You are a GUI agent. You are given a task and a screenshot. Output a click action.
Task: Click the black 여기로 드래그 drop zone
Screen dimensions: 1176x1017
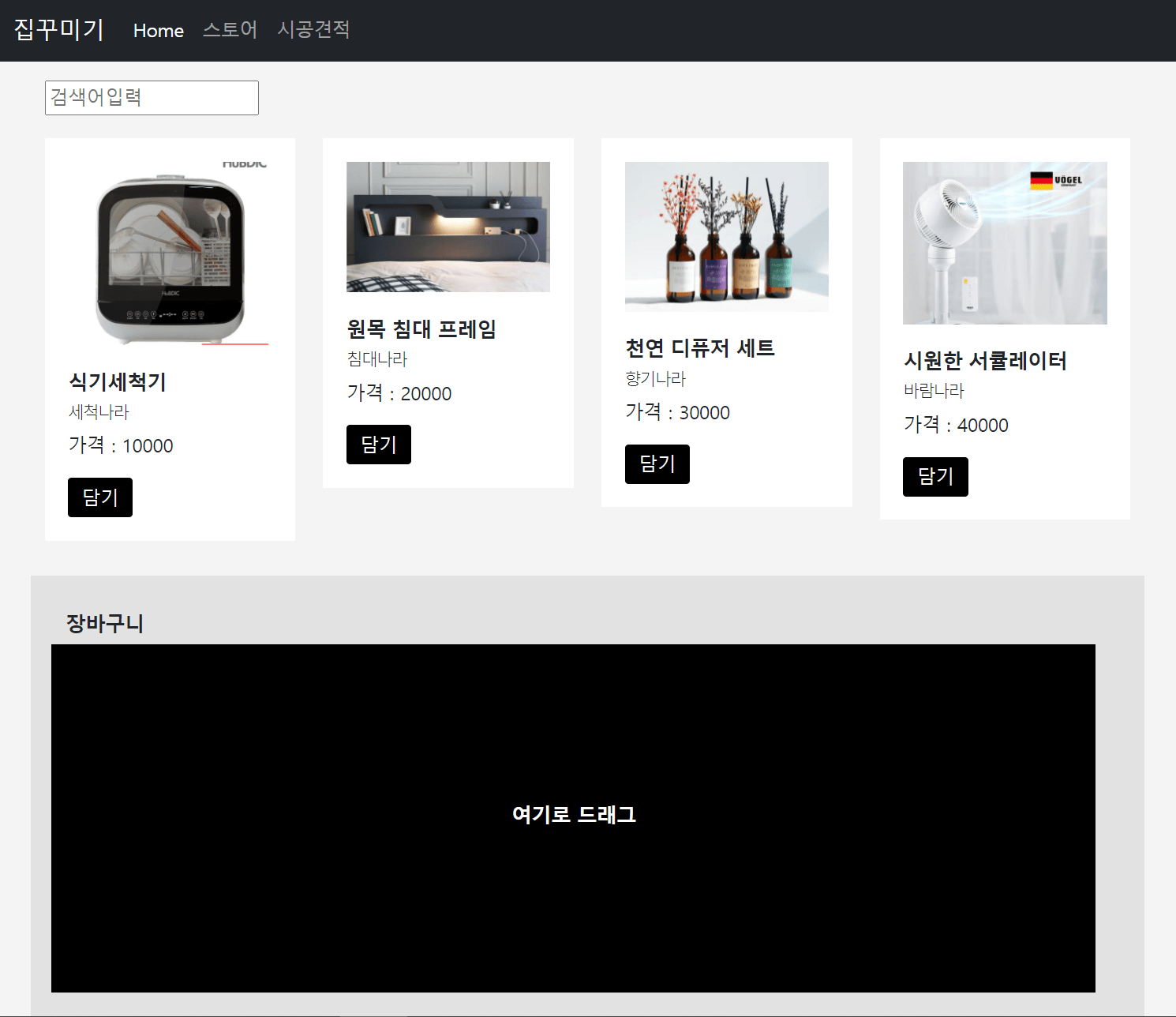coord(573,818)
